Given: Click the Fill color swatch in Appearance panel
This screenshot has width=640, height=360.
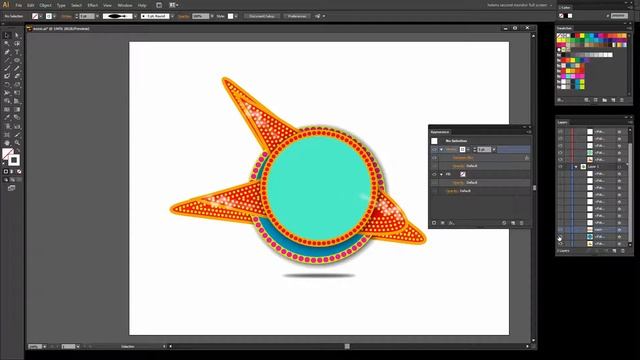Looking at the screenshot, I should click(x=462, y=174).
